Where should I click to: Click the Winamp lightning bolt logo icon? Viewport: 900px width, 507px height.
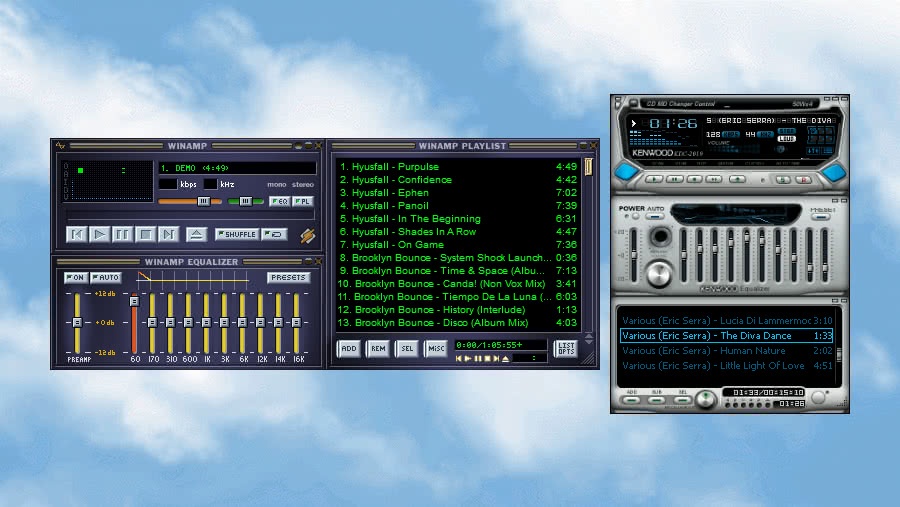coord(307,235)
